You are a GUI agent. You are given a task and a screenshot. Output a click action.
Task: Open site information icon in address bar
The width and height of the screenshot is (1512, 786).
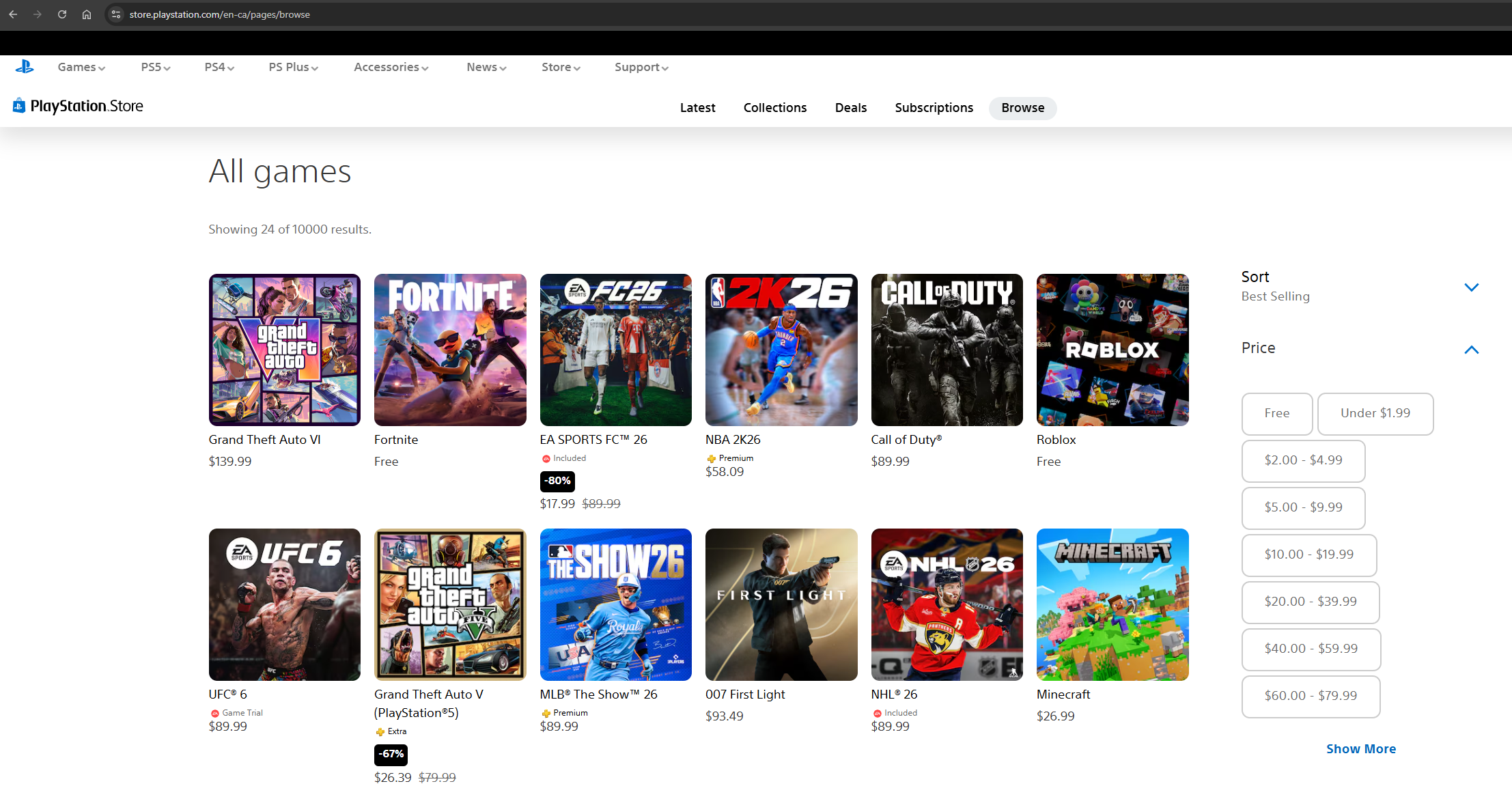point(116,14)
